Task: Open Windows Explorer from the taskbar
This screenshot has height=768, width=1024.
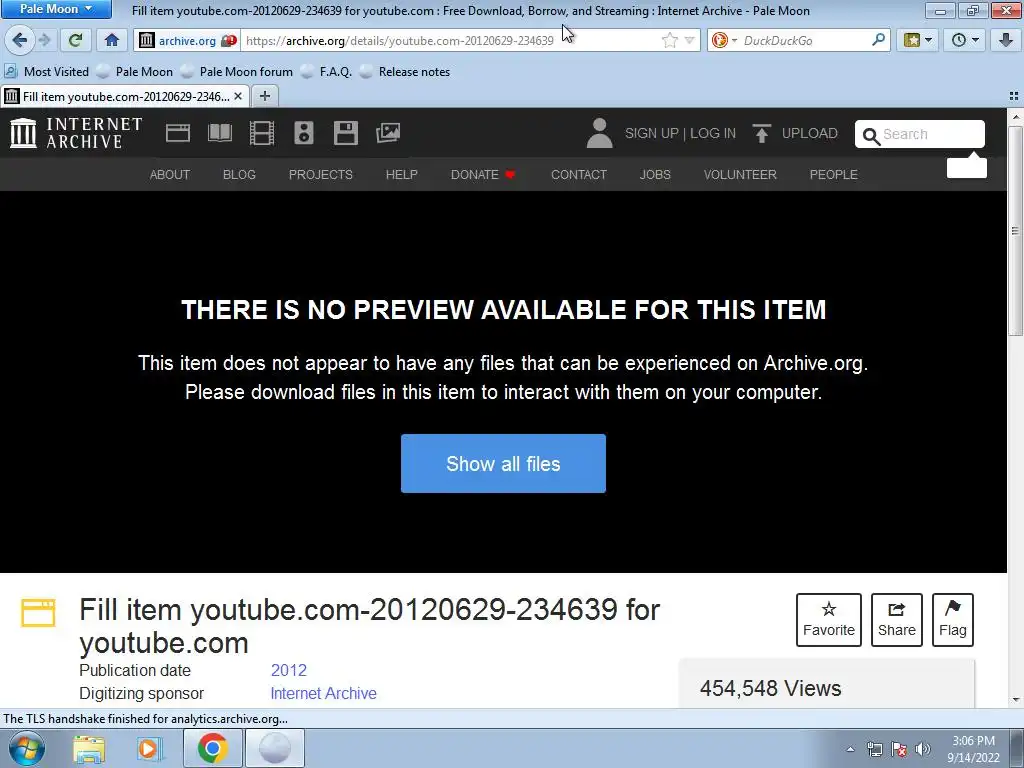Action: click(x=89, y=748)
